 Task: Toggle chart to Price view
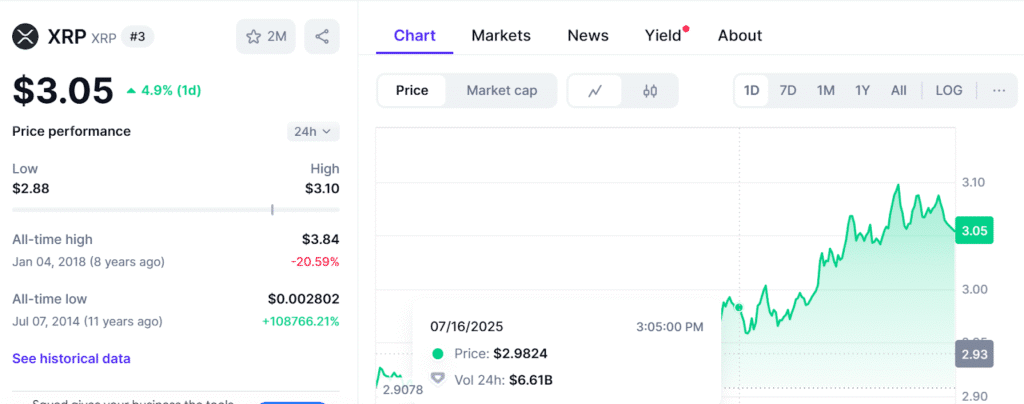pos(412,91)
